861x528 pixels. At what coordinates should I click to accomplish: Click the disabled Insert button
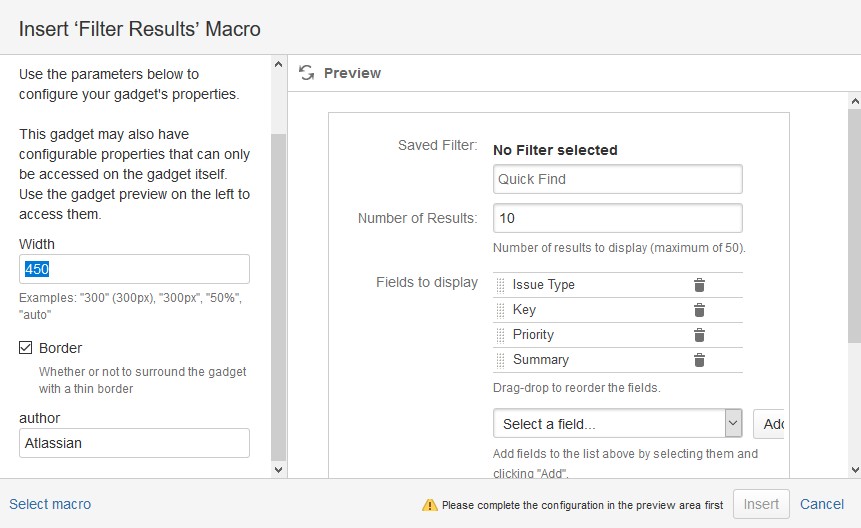pyautogui.click(x=761, y=504)
